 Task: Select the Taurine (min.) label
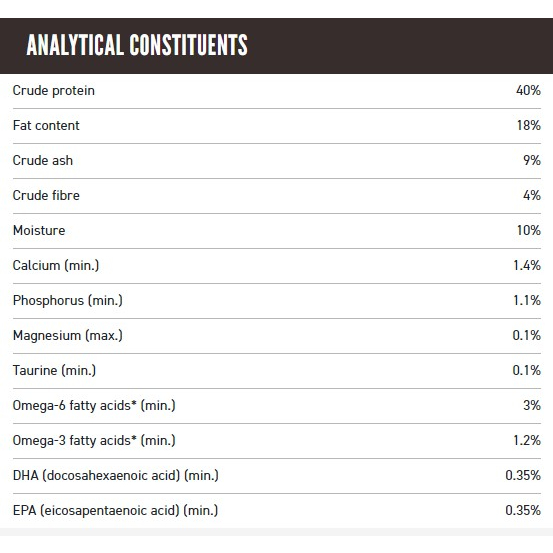click(x=54, y=370)
